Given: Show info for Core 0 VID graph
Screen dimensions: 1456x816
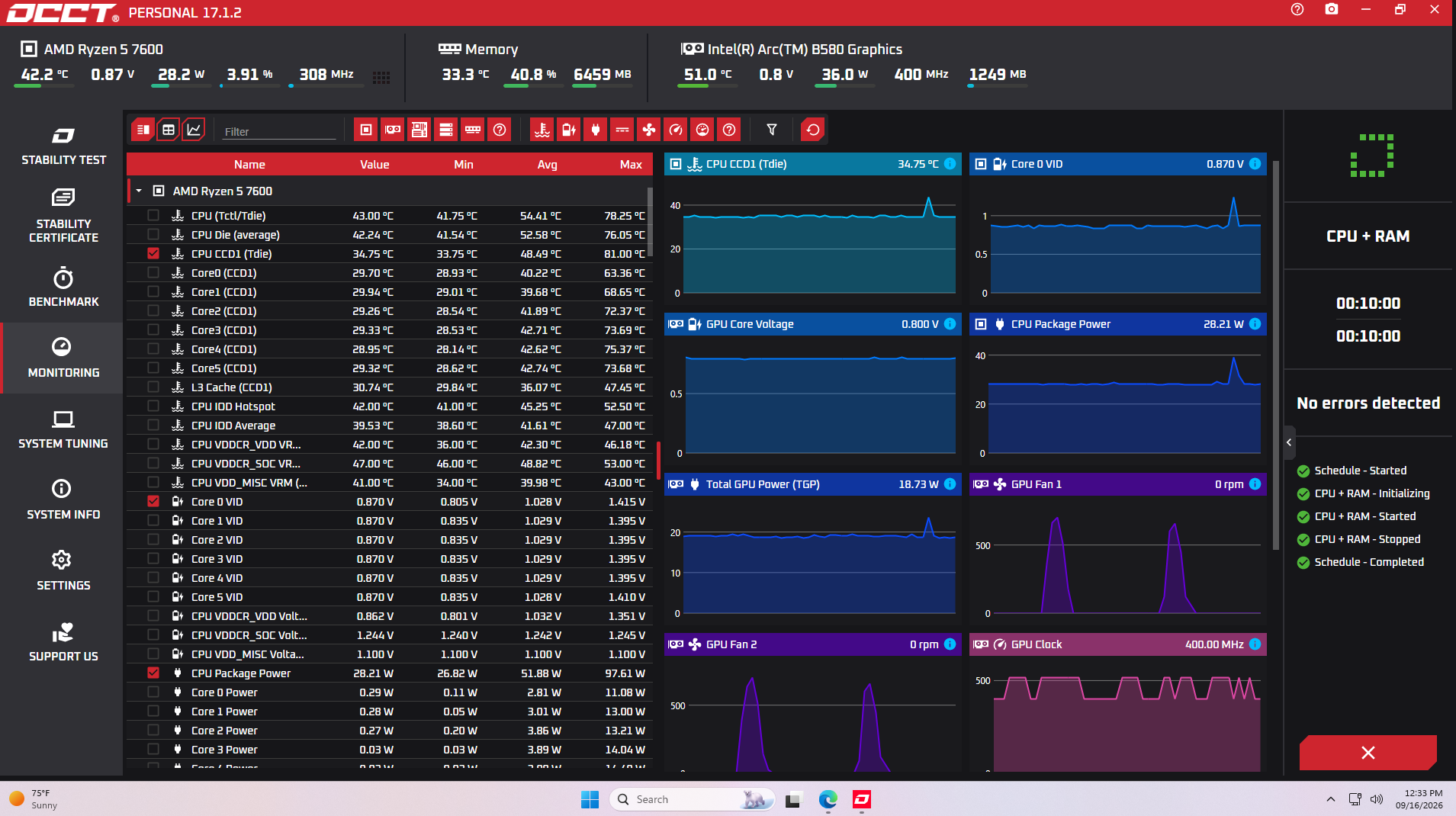Looking at the screenshot, I should pos(1255,164).
